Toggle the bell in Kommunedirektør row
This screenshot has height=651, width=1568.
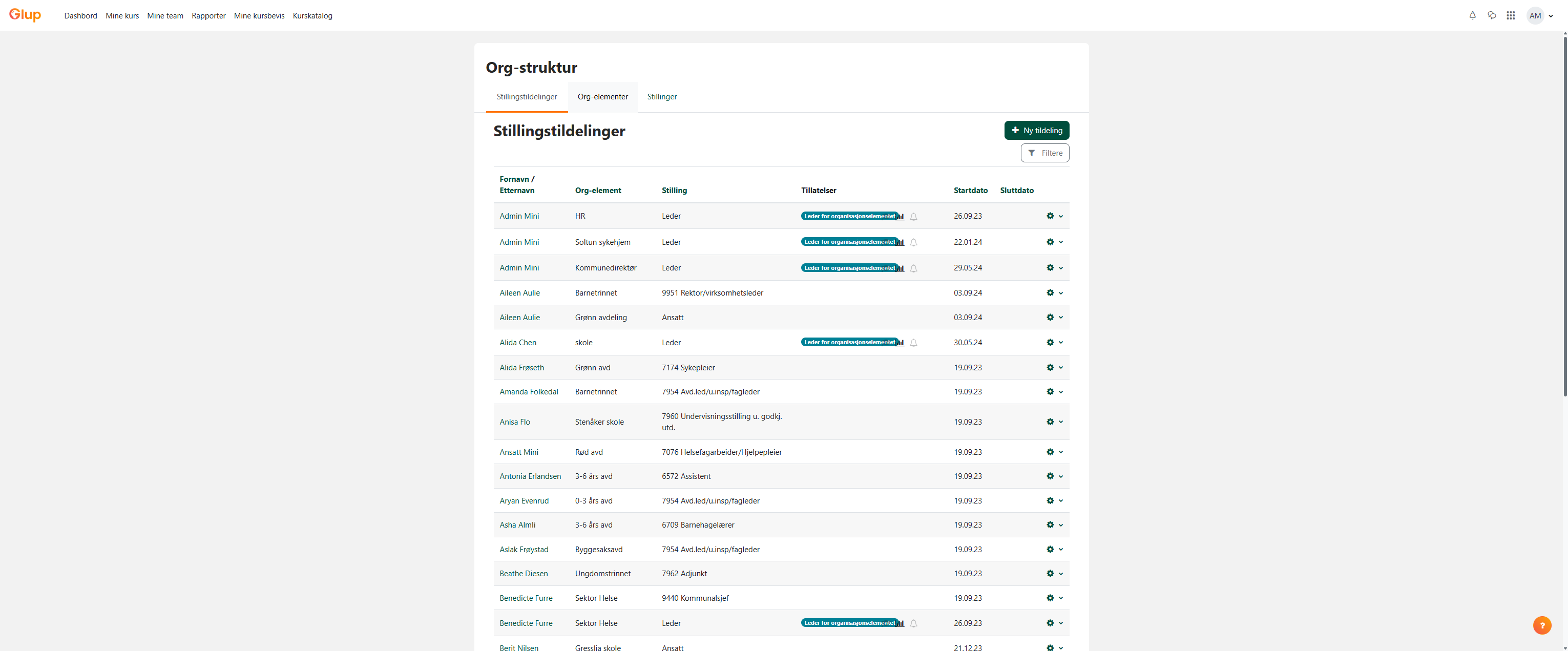point(913,268)
